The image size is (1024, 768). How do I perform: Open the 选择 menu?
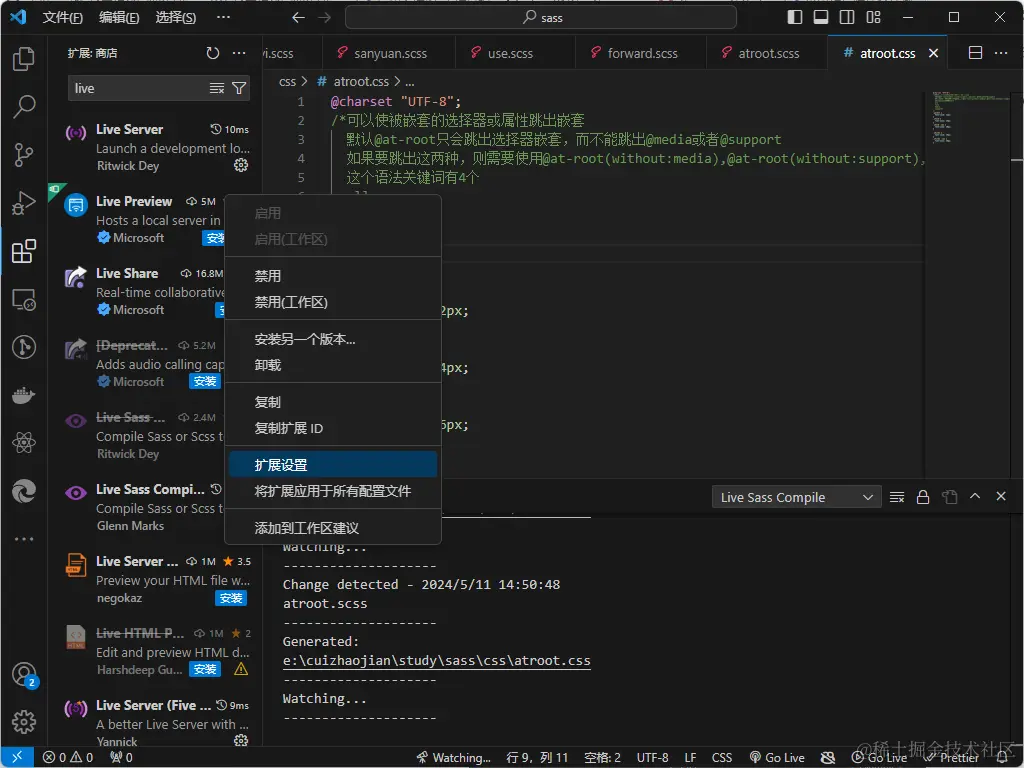tap(176, 18)
